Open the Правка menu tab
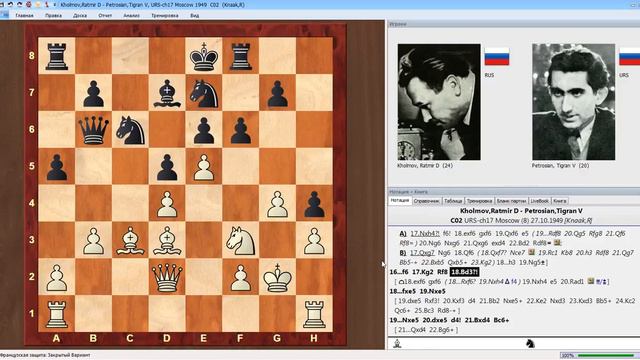 [53, 16]
